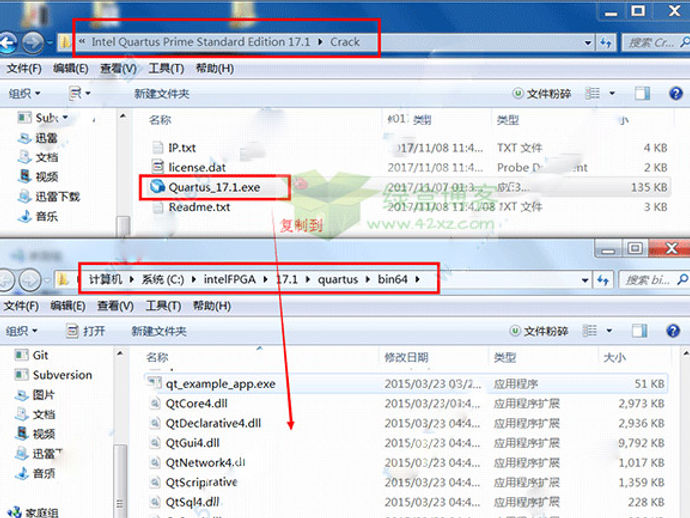Select license.dat file icon
Image resolution: width=690 pixels, height=518 pixels.
[x=158, y=167]
